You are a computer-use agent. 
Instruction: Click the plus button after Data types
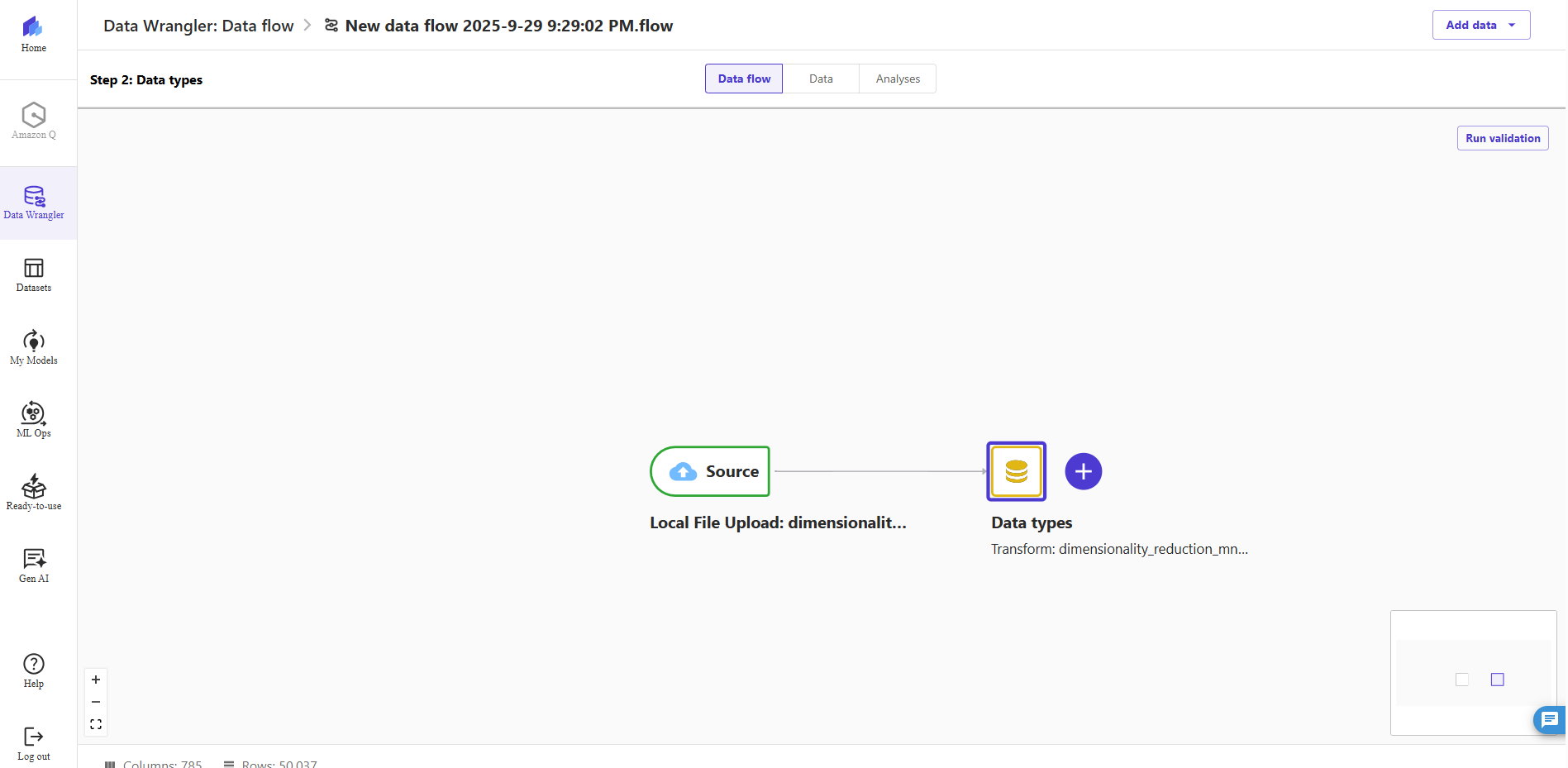click(x=1083, y=471)
